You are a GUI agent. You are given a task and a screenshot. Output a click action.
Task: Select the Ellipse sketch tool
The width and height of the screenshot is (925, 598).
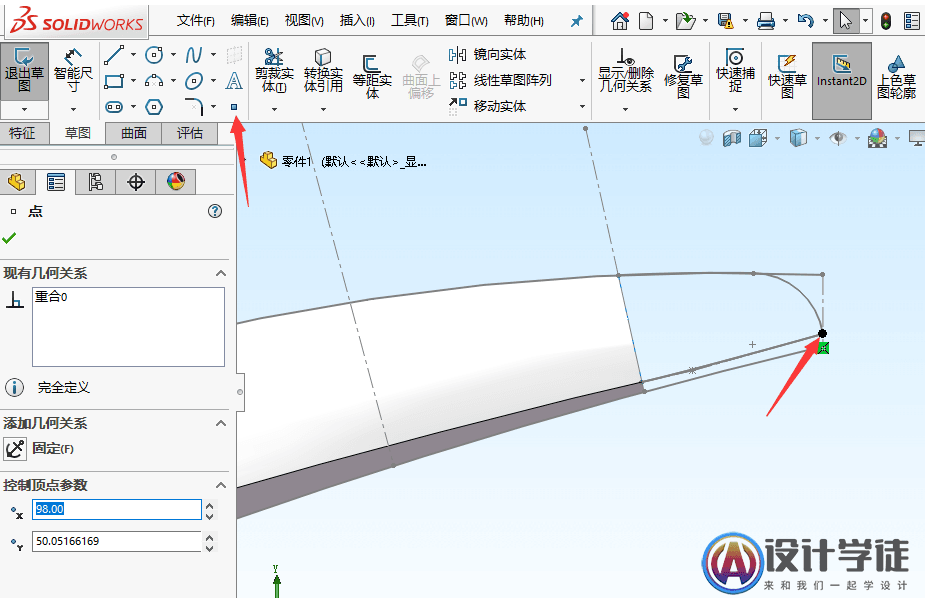tap(193, 81)
